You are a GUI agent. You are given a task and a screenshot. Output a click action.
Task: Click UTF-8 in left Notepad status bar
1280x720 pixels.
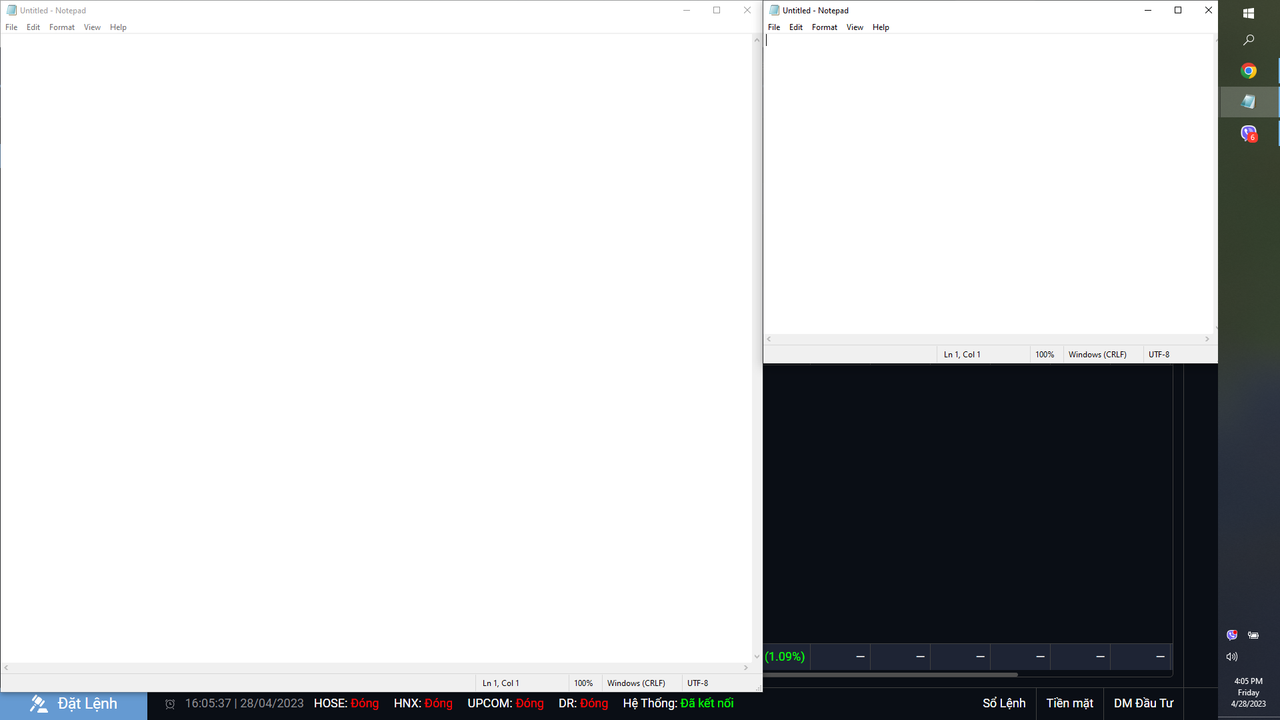click(697, 683)
